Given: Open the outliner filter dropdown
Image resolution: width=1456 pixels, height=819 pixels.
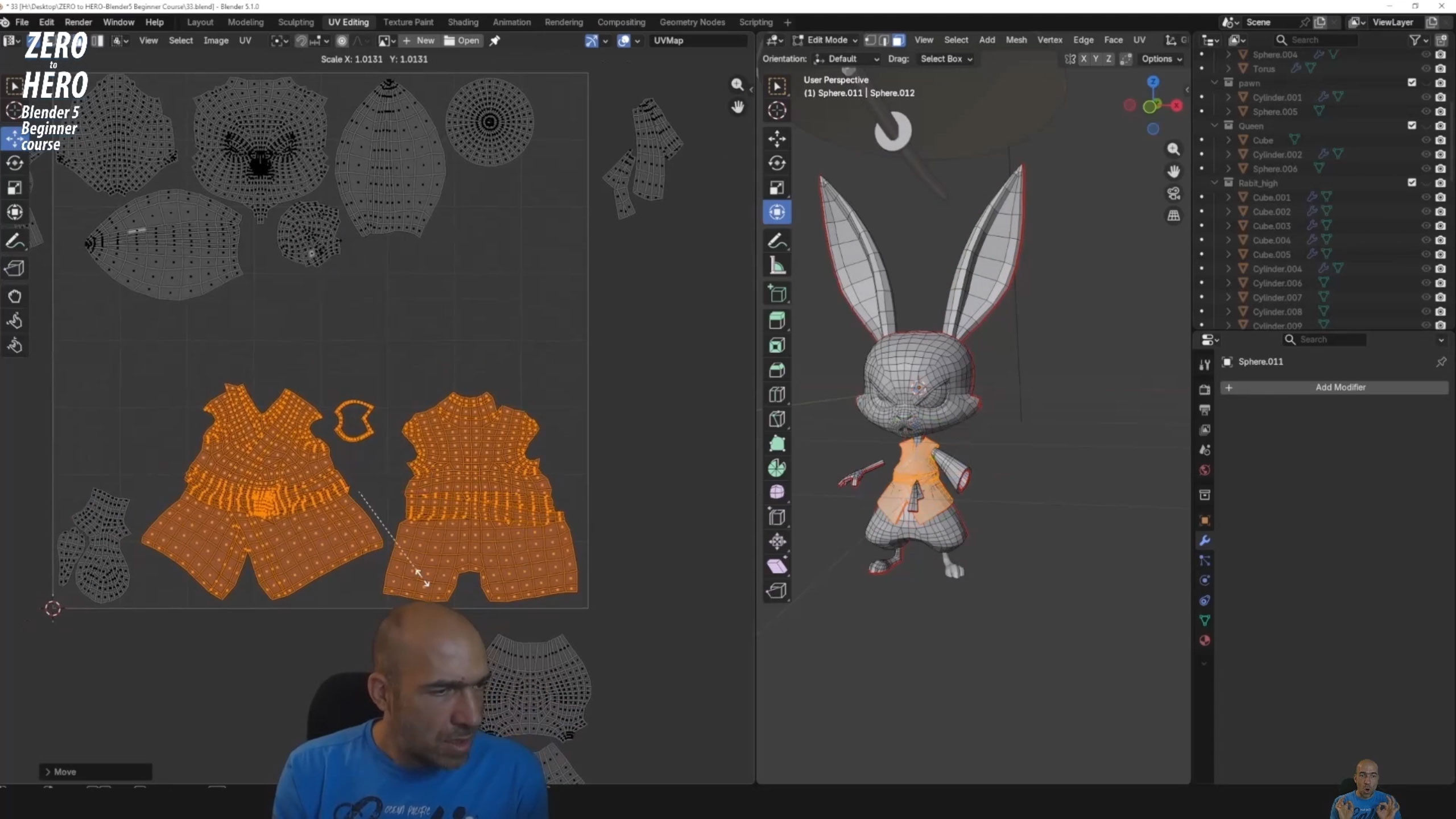Looking at the screenshot, I should click(x=1419, y=40).
